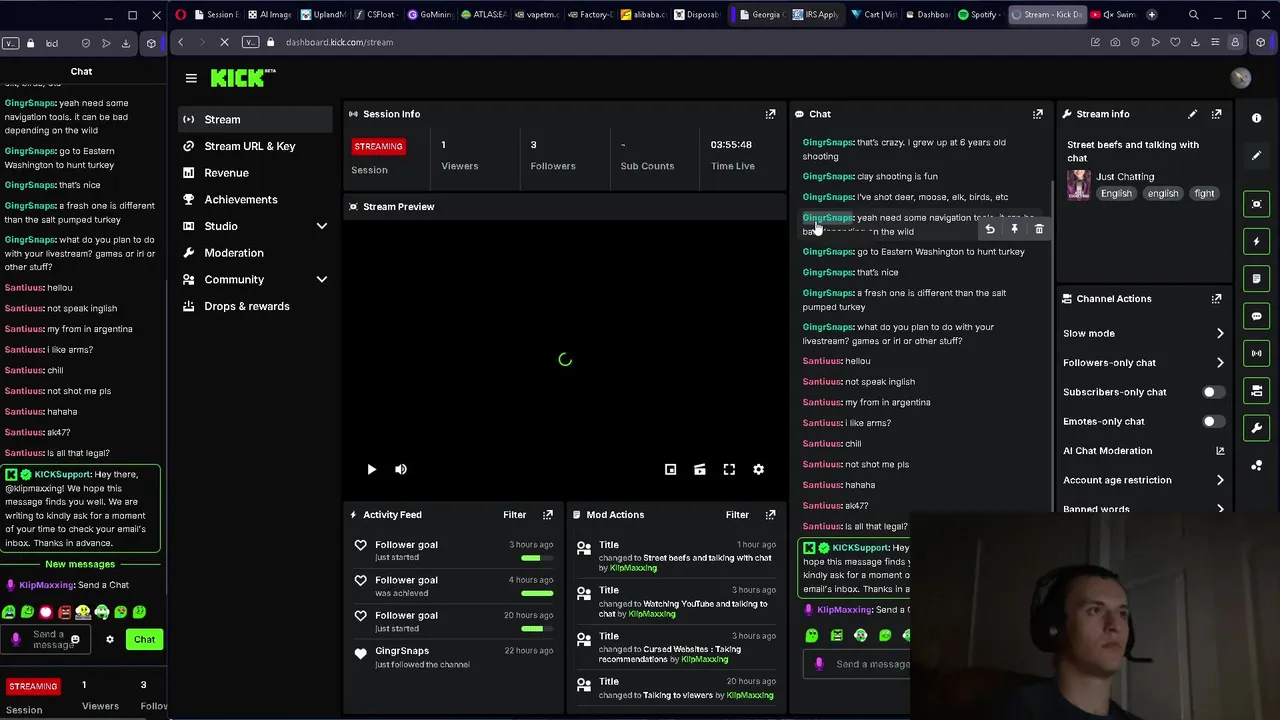The image size is (1280, 720).
Task: Toggle the chat bubble widget in sidebar
Action: click(x=1256, y=316)
